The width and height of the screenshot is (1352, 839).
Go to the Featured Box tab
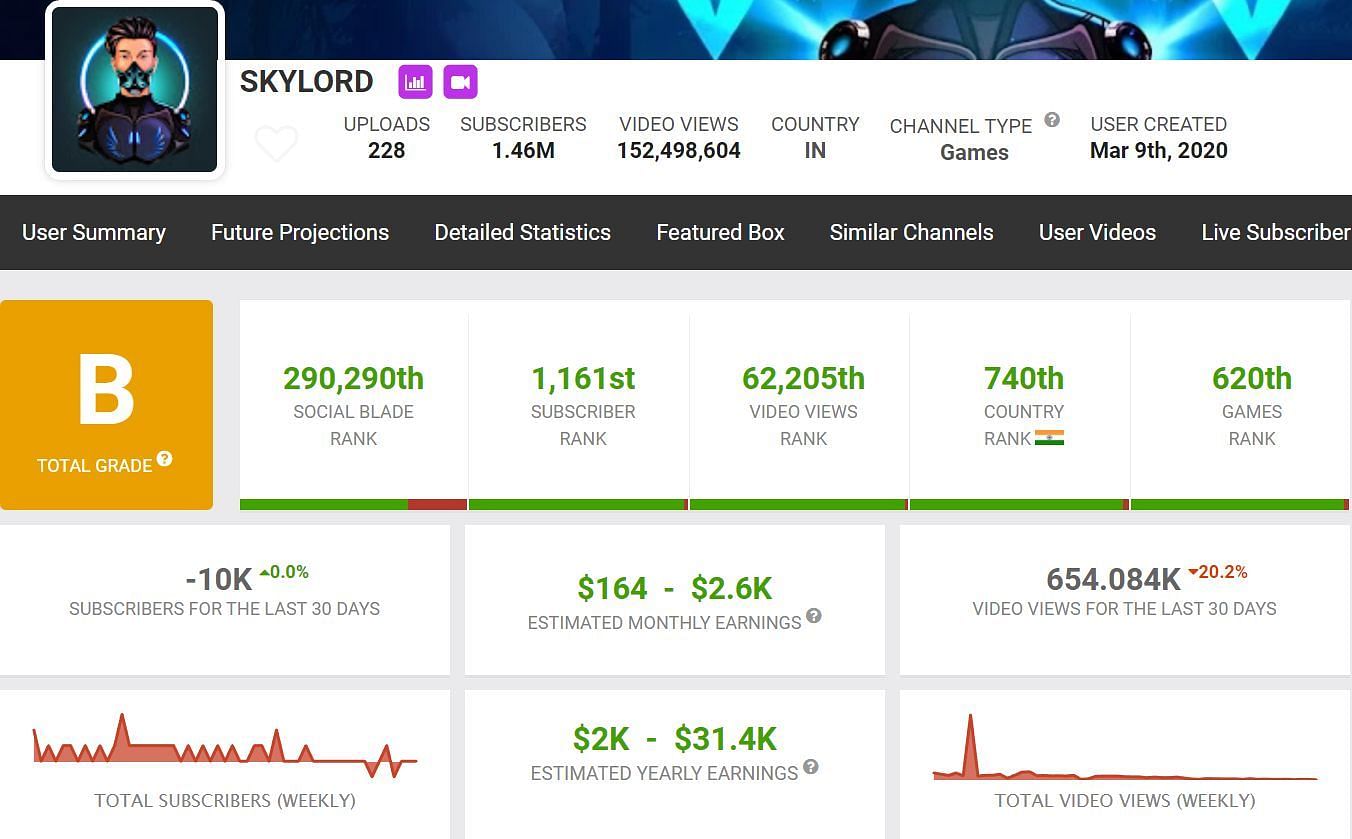(x=720, y=232)
